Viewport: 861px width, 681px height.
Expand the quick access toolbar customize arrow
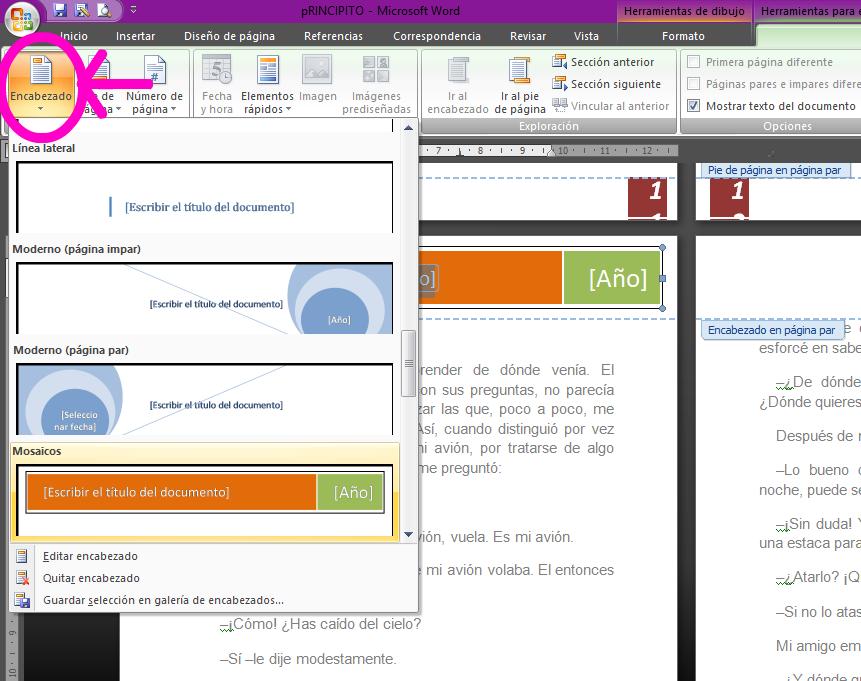[x=134, y=11]
